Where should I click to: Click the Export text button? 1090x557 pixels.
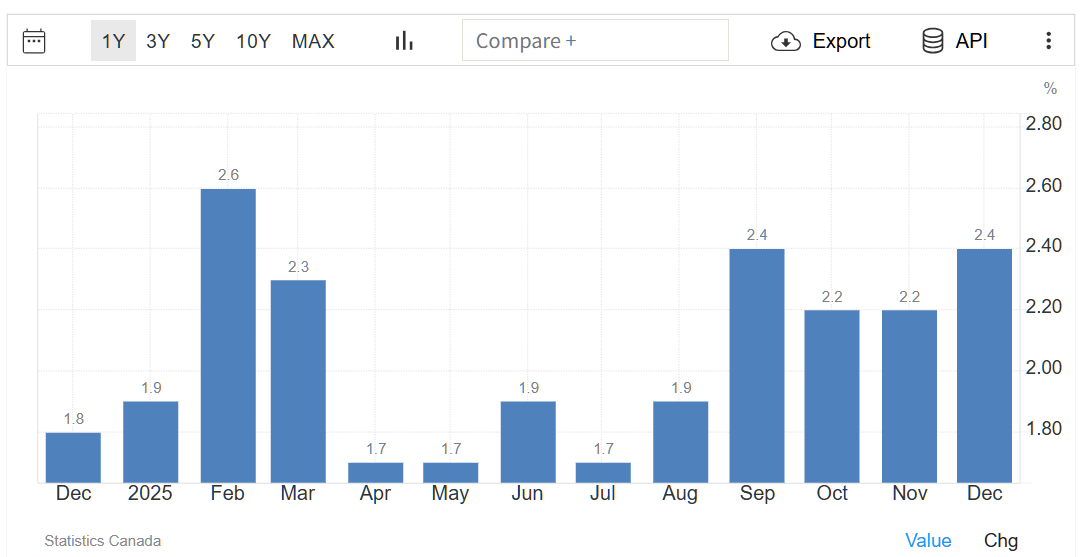[841, 41]
